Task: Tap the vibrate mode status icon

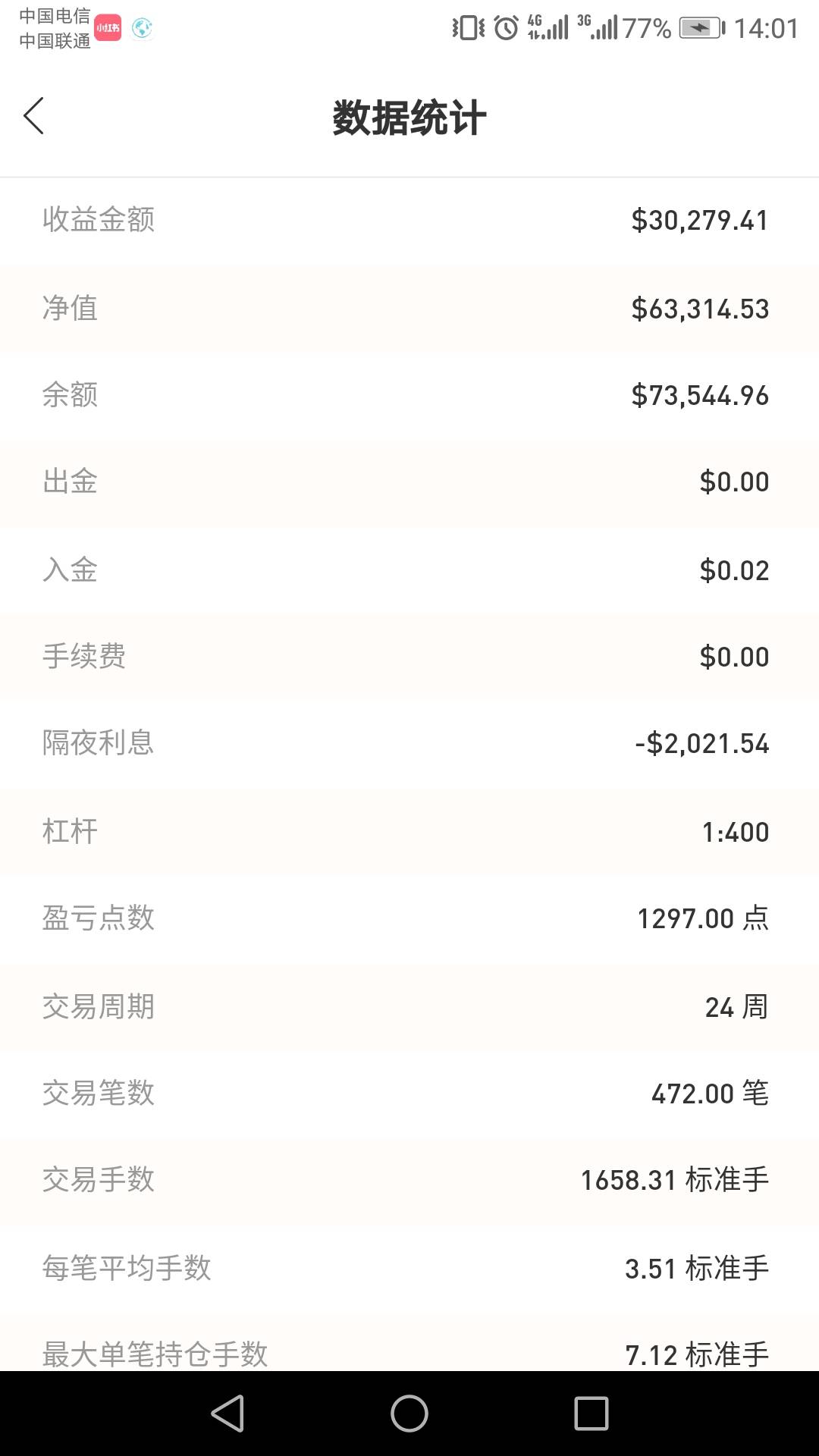Action: click(x=468, y=28)
